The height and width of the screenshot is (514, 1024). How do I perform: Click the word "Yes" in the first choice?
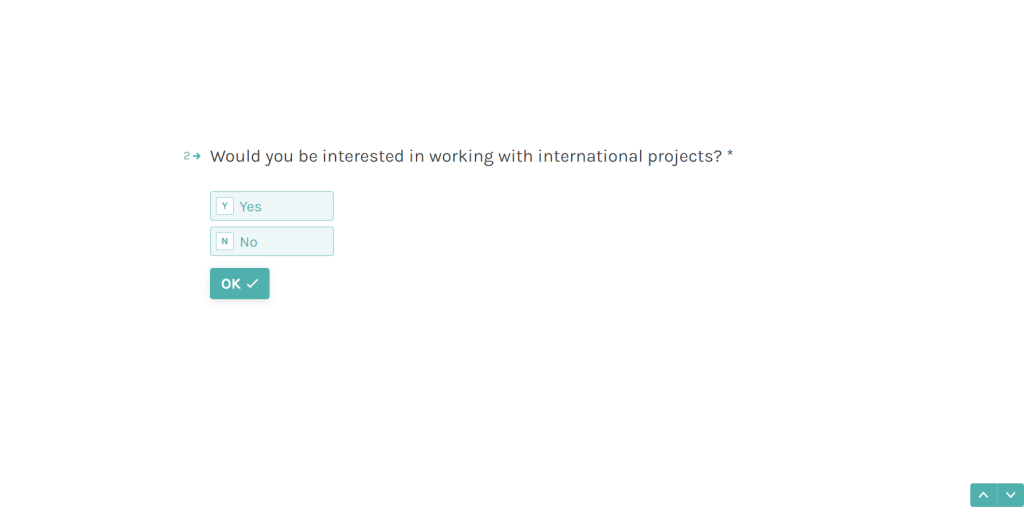coord(250,207)
